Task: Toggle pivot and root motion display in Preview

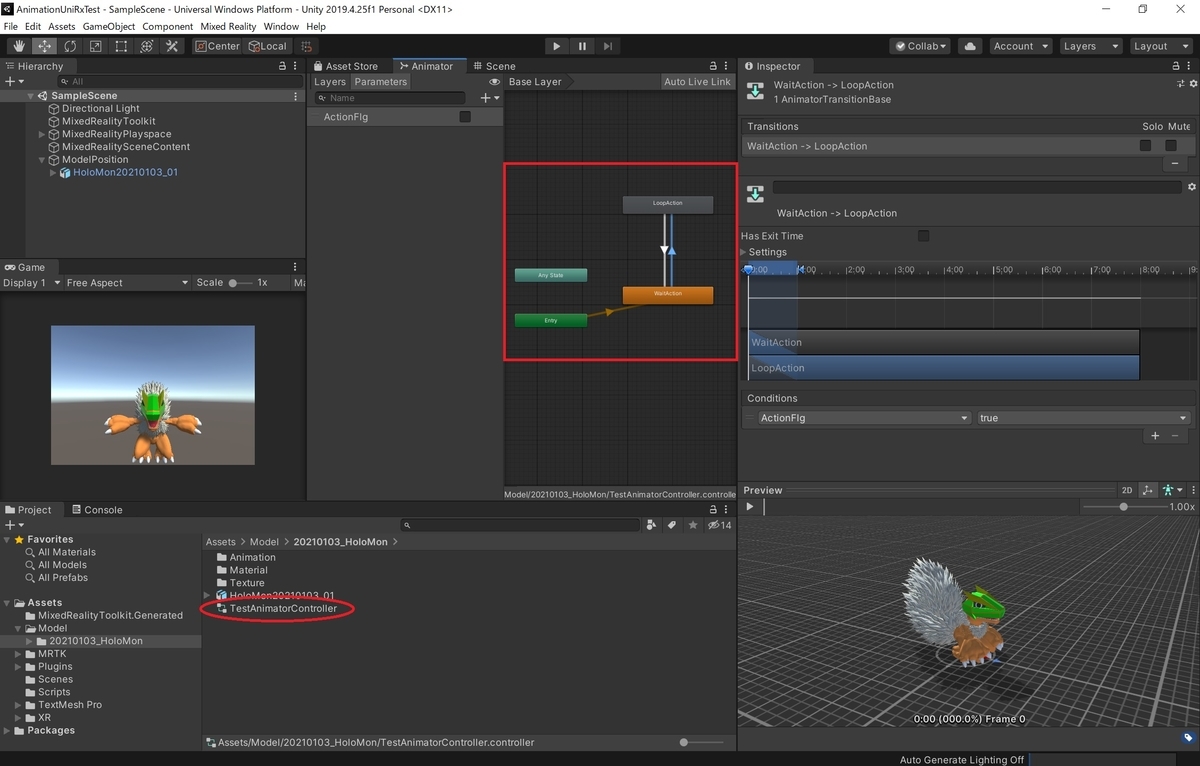Action: 1148,490
